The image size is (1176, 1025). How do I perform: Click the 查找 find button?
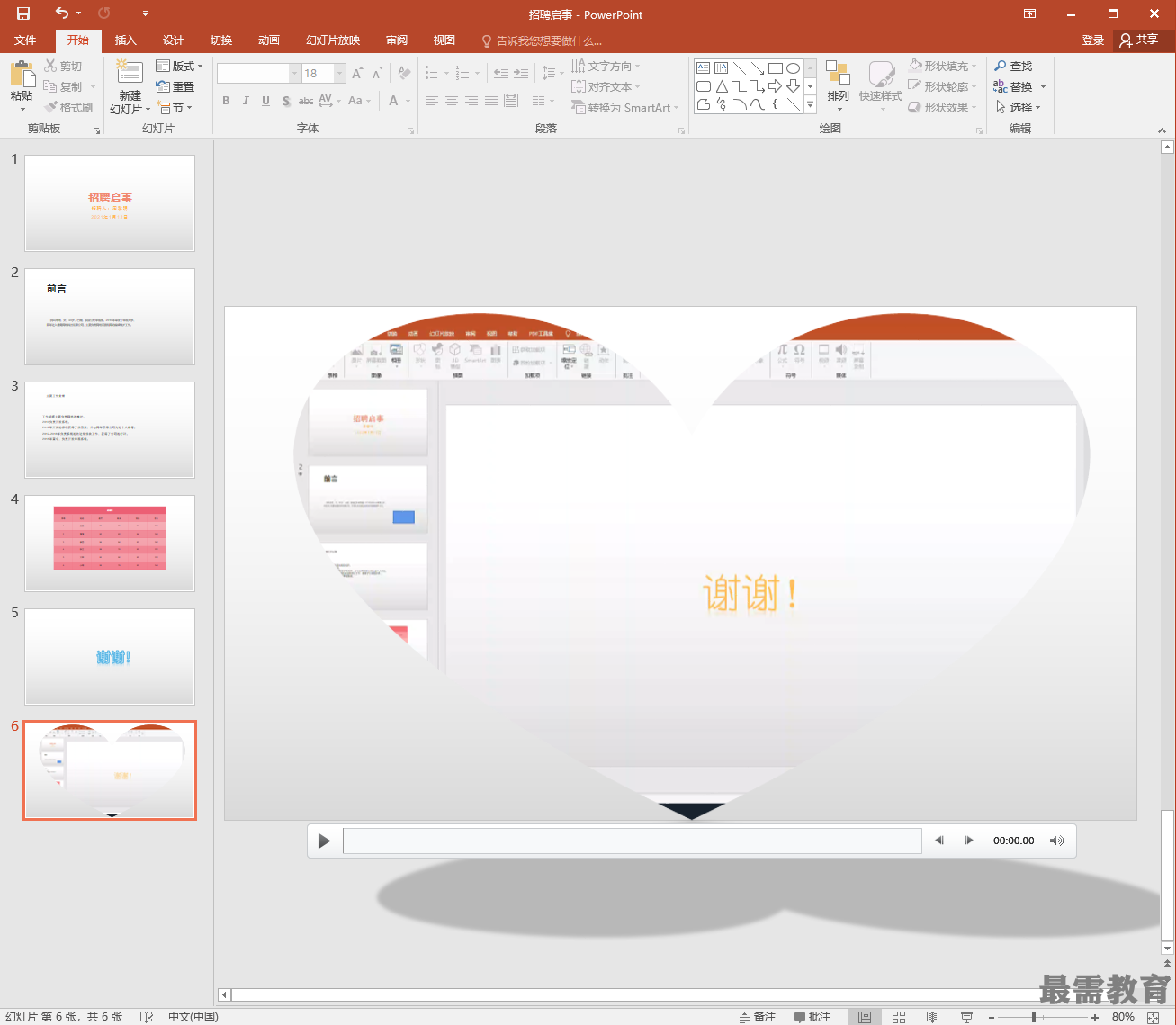(x=1013, y=66)
